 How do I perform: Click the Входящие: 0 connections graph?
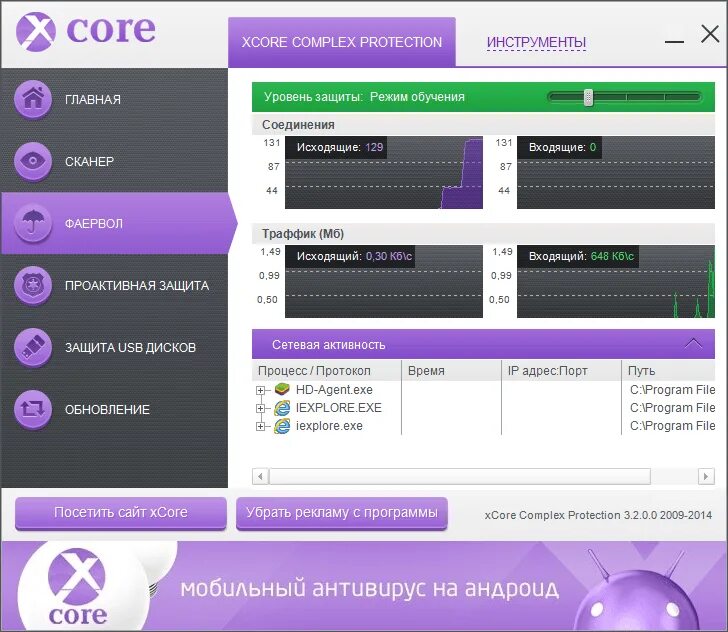tap(616, 172)
